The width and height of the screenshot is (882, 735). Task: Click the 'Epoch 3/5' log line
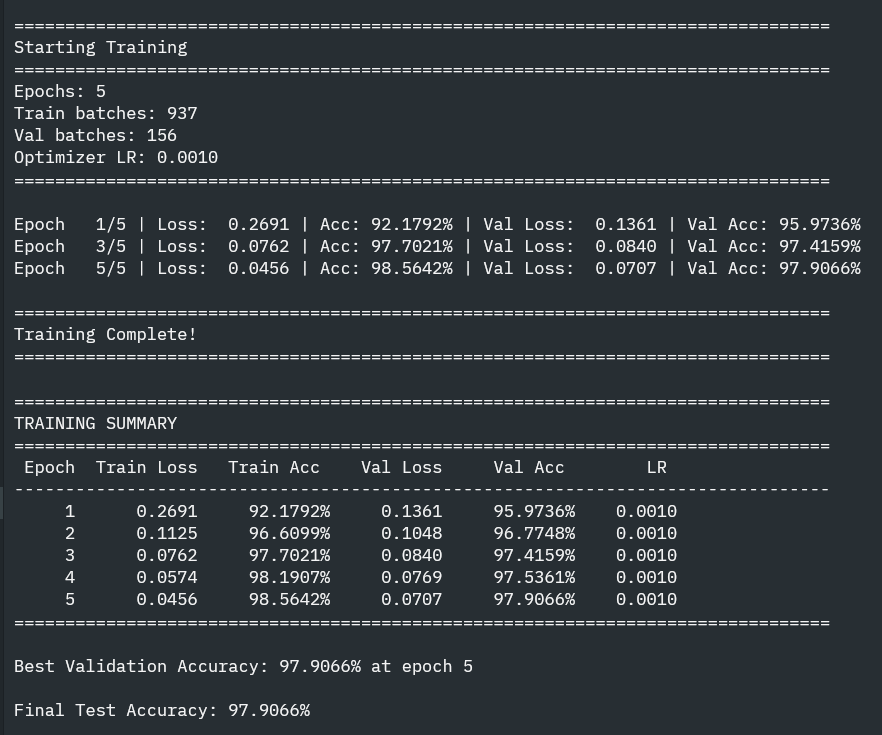point(437,246)
